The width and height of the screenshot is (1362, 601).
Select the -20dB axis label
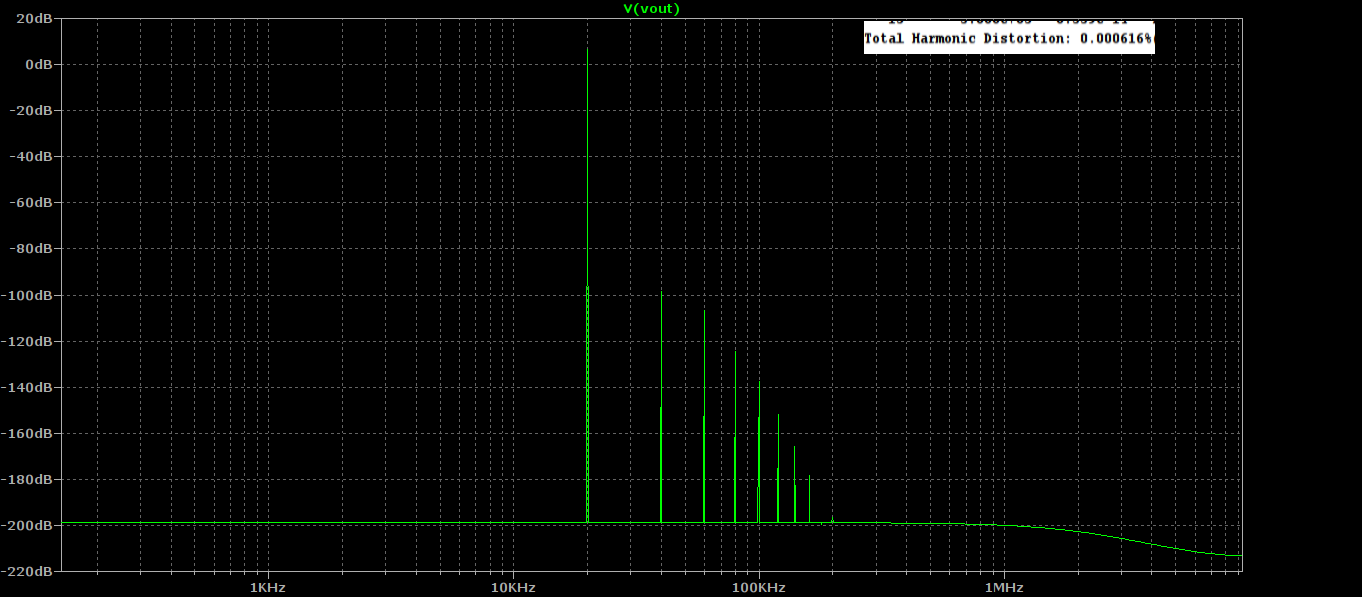coord(33,110)
